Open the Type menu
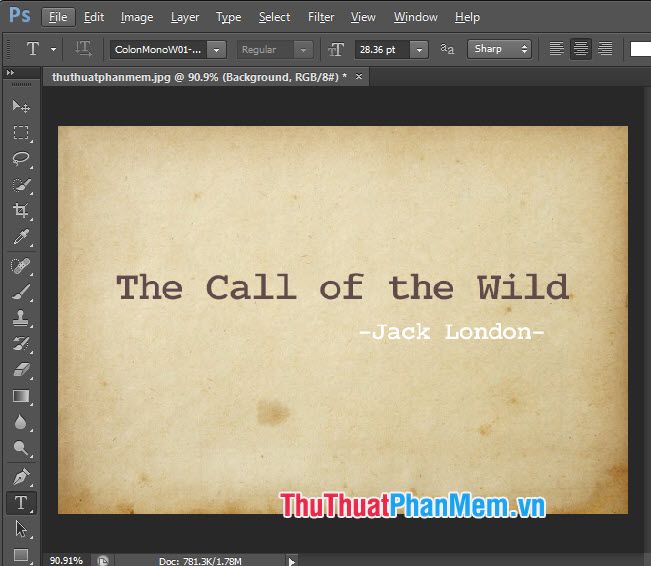 coord(228,17)
